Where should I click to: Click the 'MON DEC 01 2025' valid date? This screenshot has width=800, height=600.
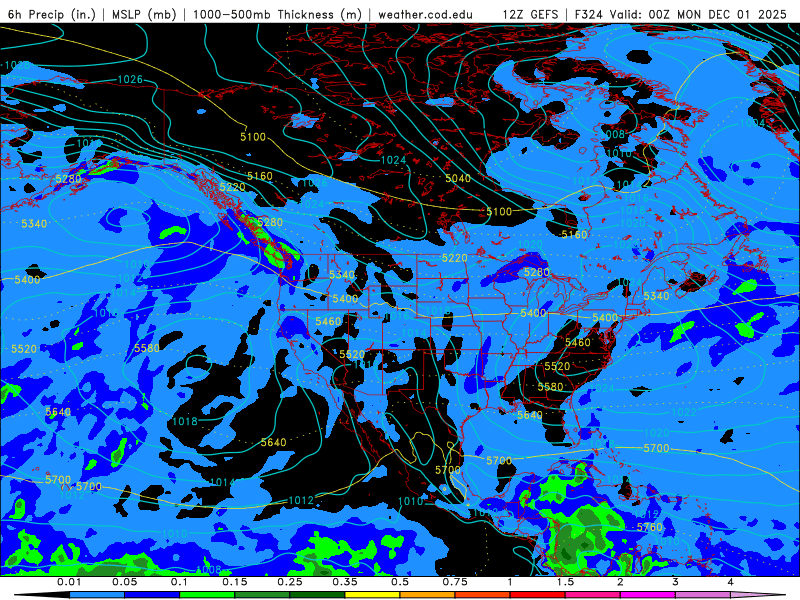click(x=732, y=14)
